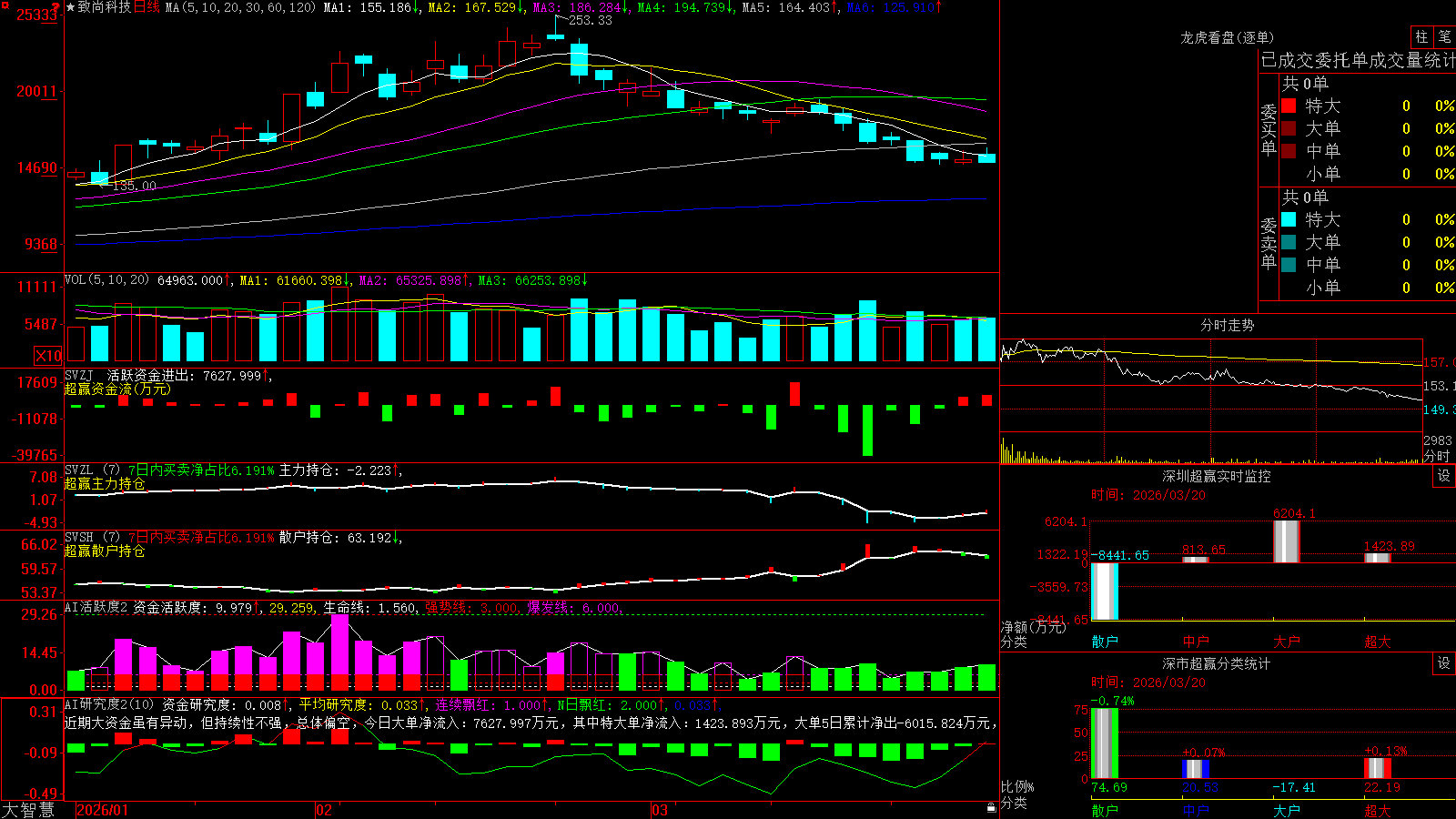
Task: Click the 02 month marker on the timeline
Action: pyautogui.click(x=324, y=810)
